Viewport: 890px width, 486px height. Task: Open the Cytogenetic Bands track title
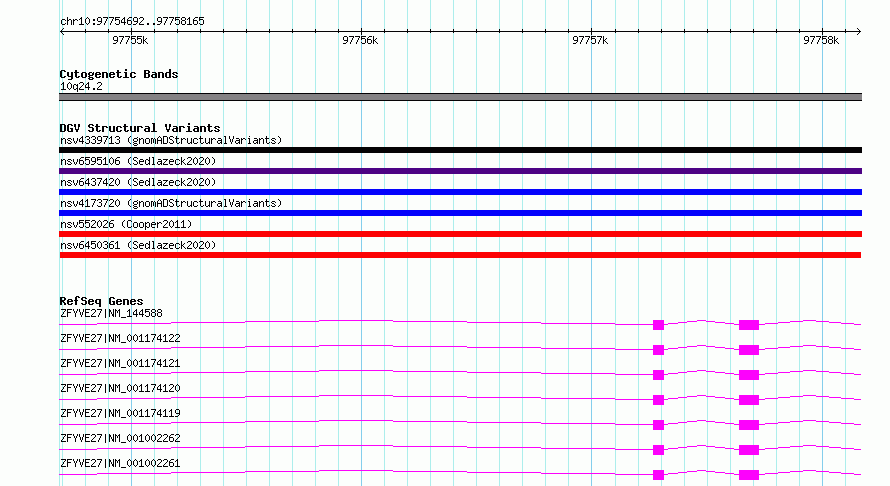(x=119, y=74)
